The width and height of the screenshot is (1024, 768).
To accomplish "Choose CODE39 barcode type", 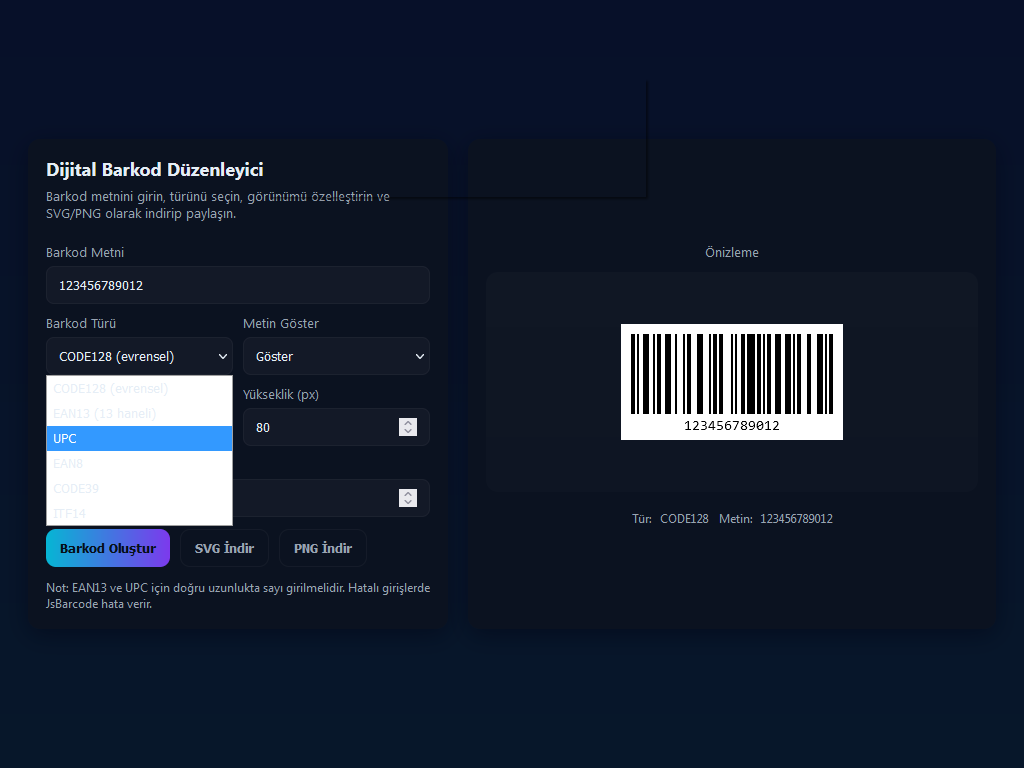I will [x=139, y=489].
